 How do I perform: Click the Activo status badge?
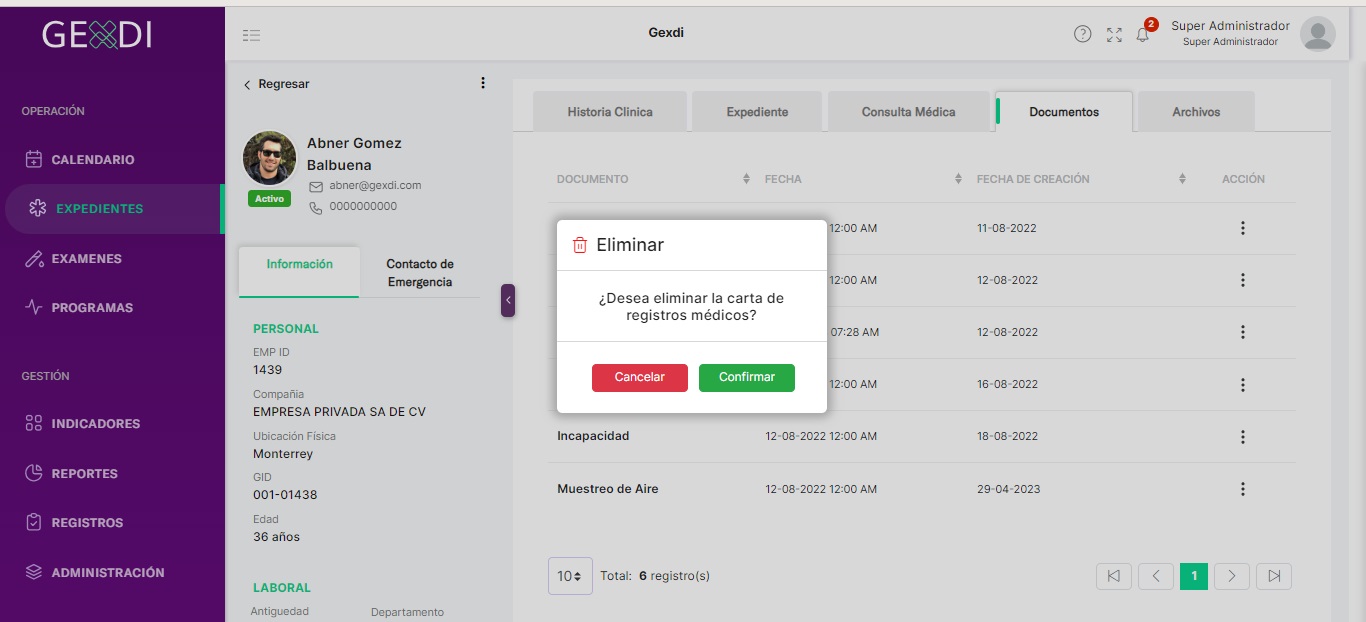pos(269,198)
